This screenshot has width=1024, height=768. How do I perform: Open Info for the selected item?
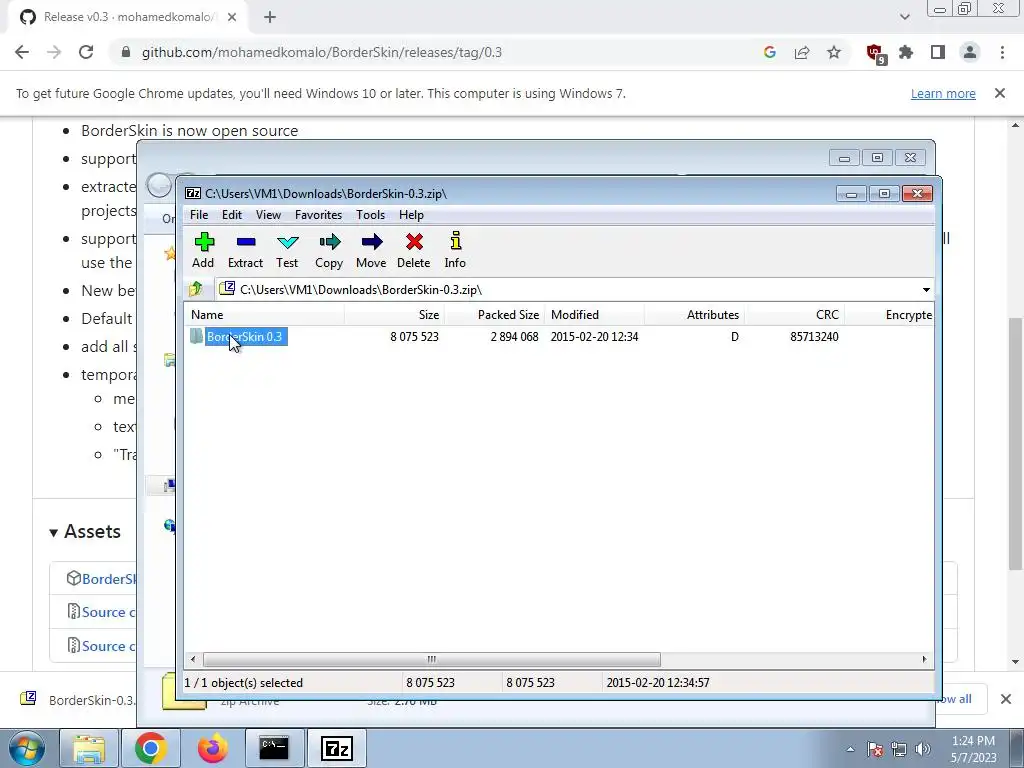coord(455,250)
